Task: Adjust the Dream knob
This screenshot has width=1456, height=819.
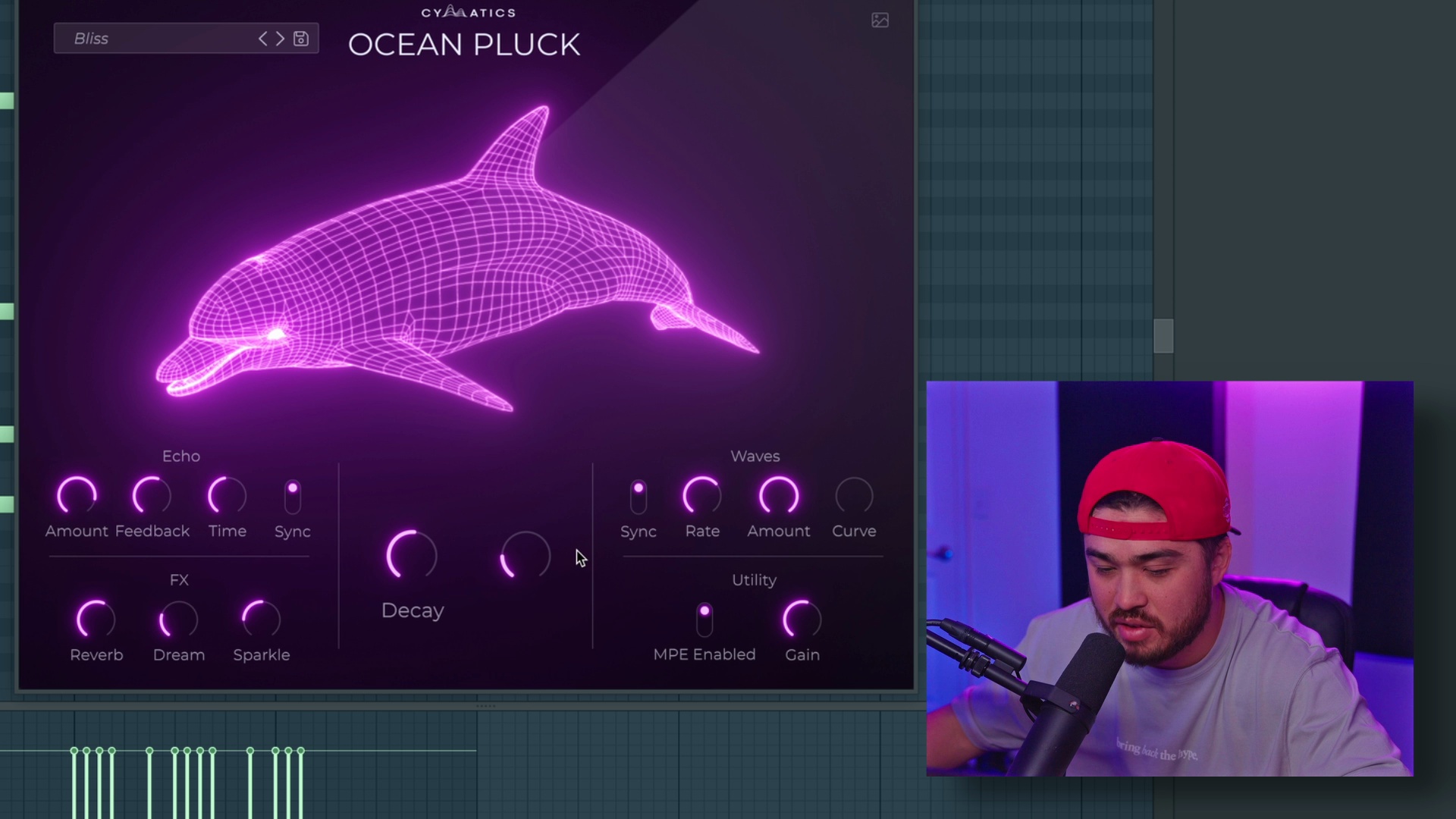Action: coord(178,620)
